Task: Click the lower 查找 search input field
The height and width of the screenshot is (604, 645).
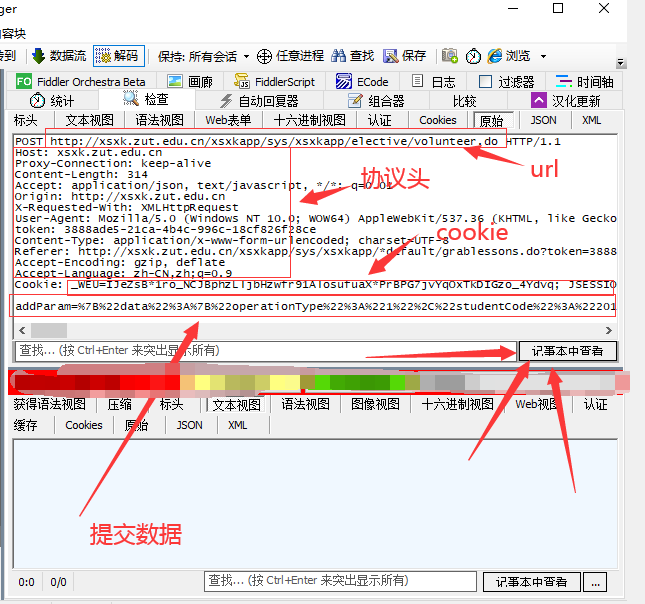Action: pyautogui.click(x=340, y=581)
